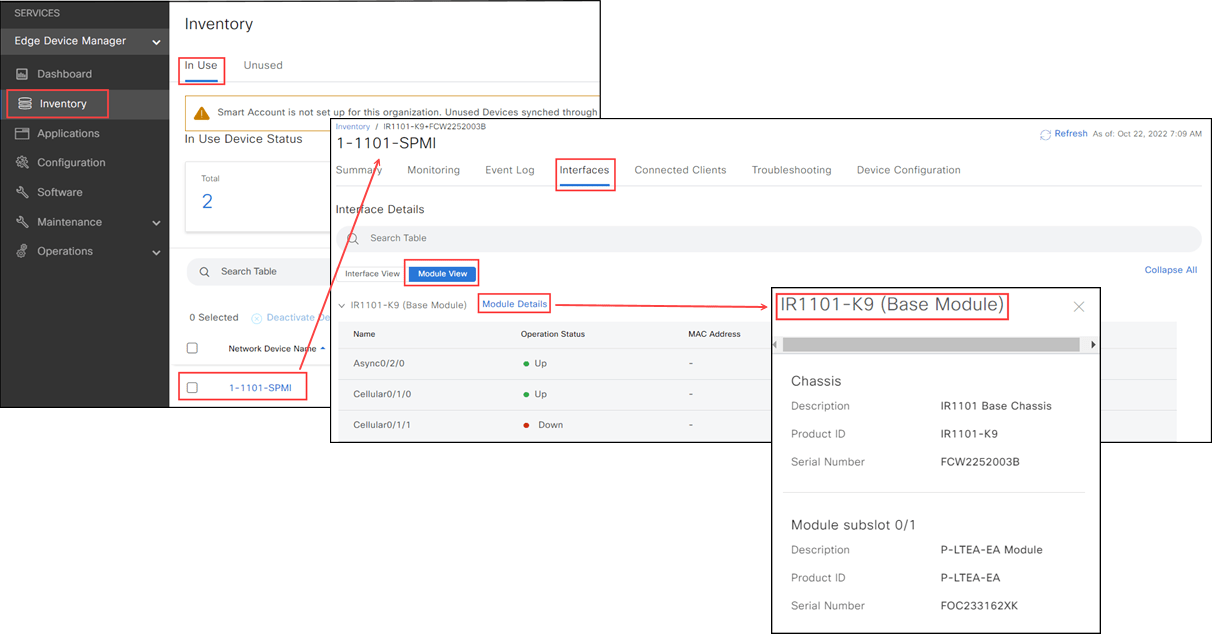Click the Smart Account warning triangle icon

click(202, 113)
